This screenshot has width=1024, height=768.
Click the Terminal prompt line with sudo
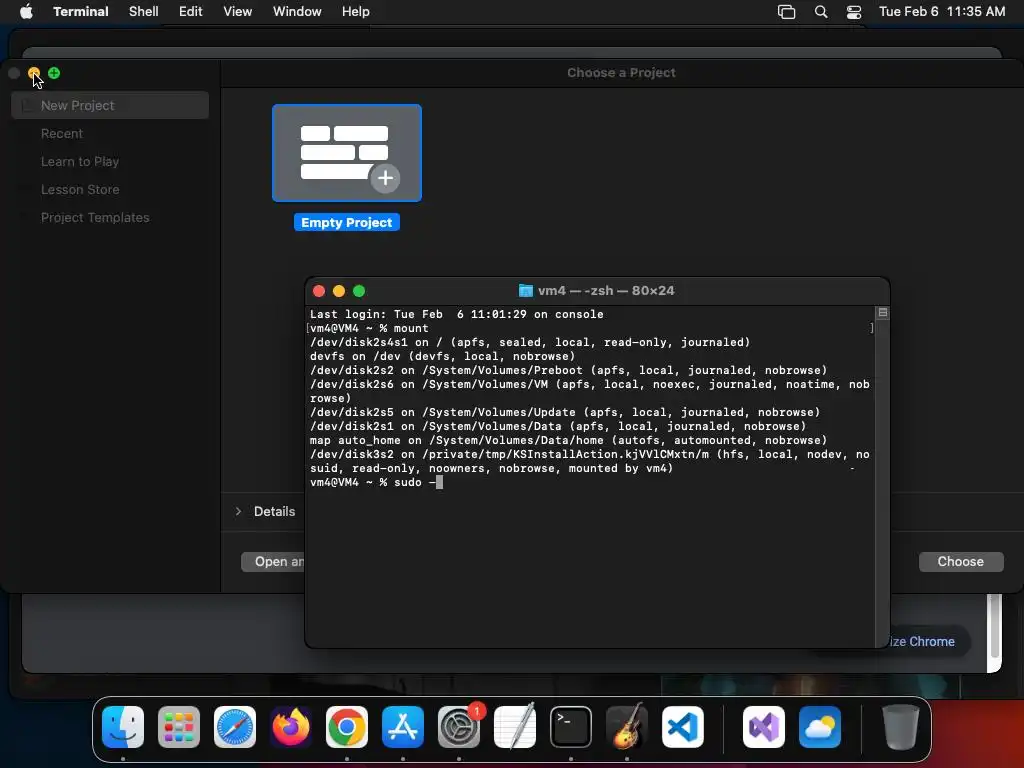coord(377,482)
